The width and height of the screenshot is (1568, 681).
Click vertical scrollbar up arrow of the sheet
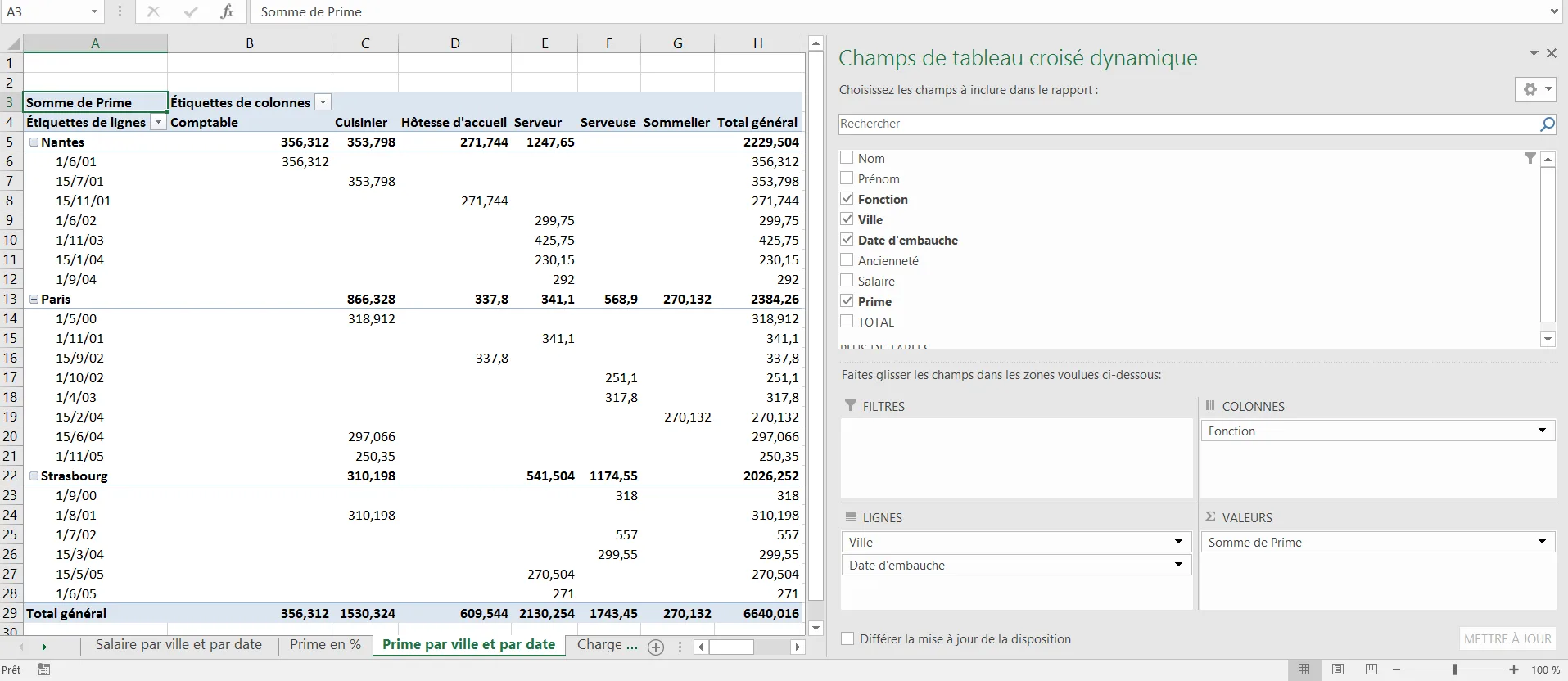tap(816, 43)
